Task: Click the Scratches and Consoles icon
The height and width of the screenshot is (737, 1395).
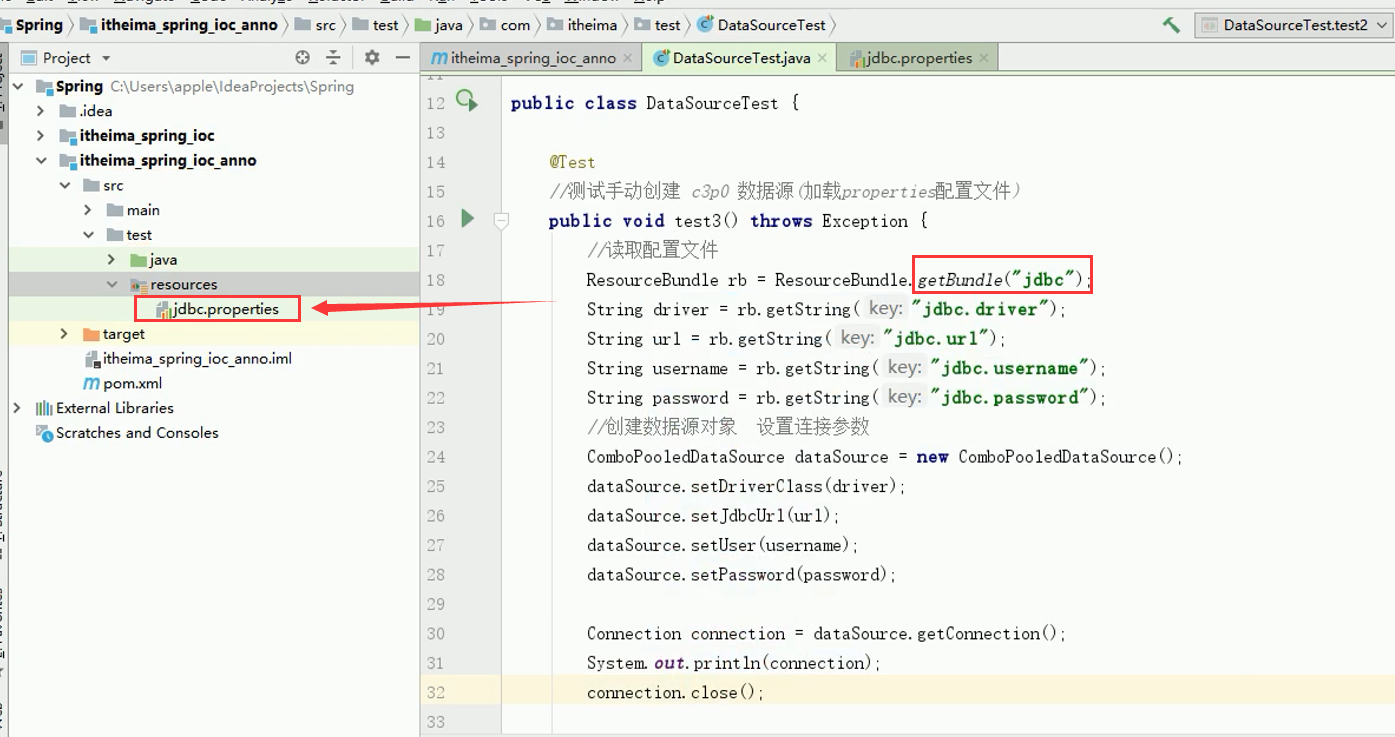Action: coord(44,433)
